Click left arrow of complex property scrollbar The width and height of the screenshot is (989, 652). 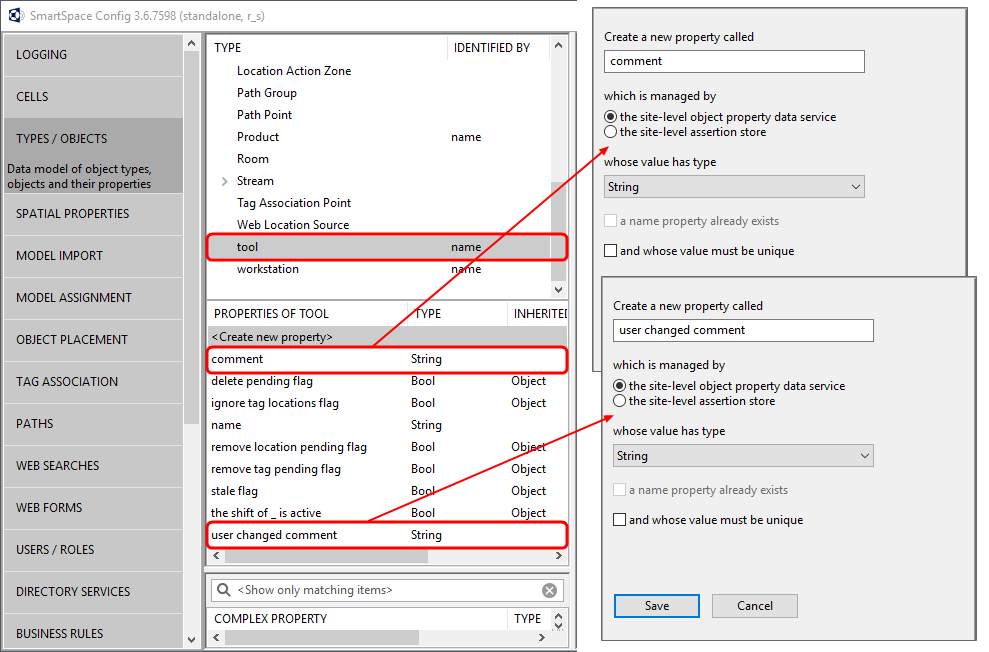click(x=216, y=637)
